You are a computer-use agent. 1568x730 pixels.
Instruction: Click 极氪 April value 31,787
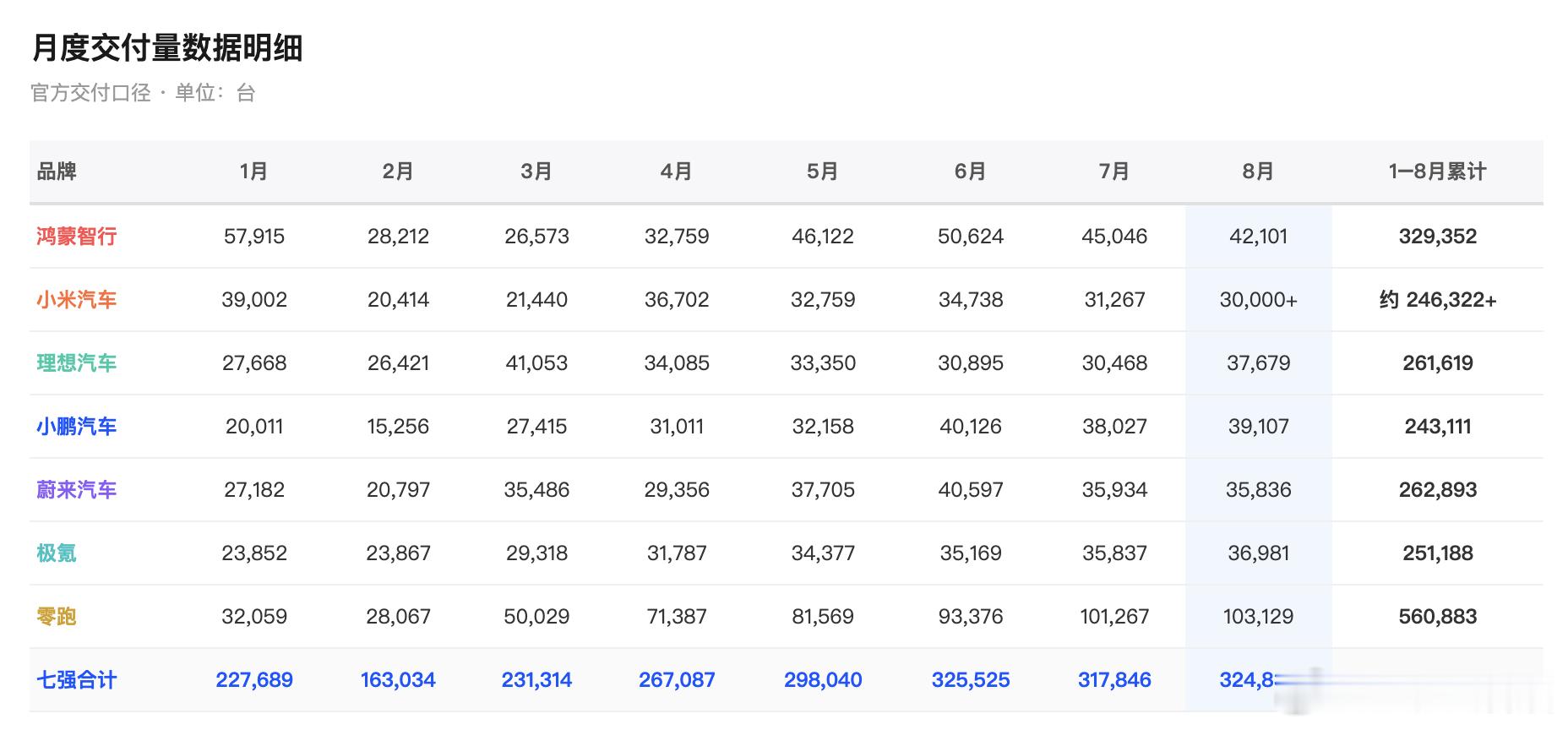tap(677, 553)
